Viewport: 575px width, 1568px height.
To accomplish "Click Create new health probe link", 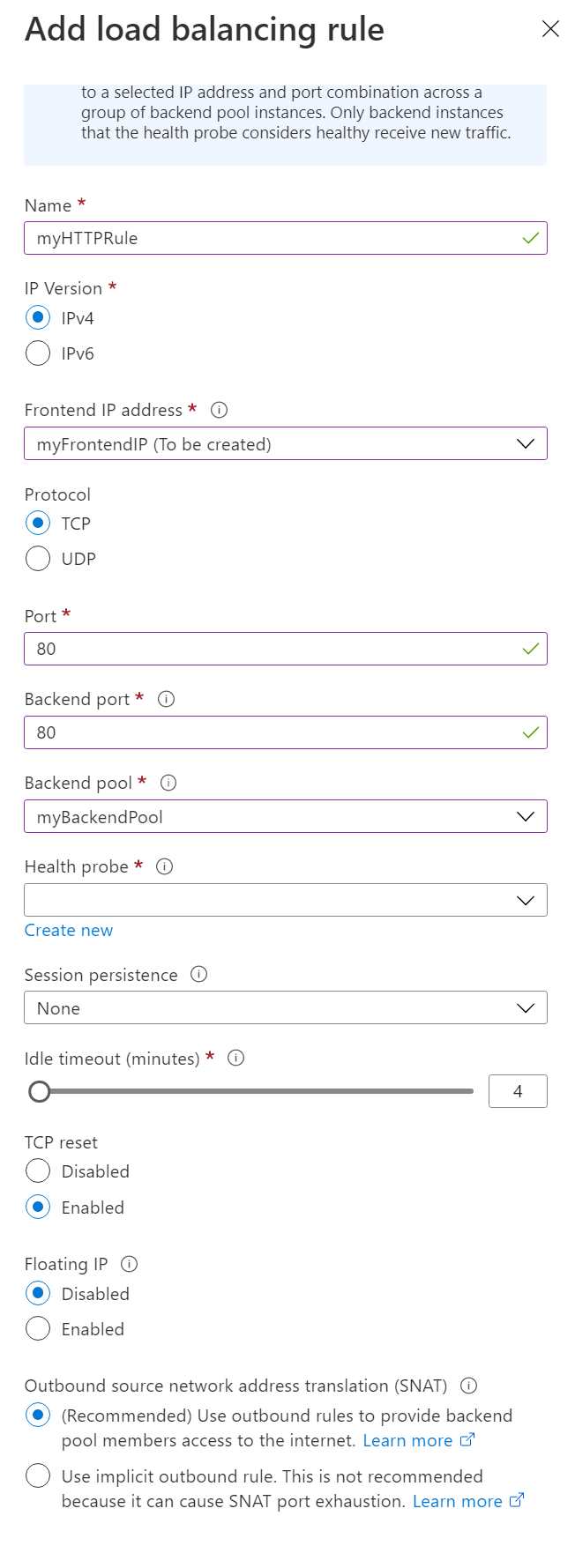I will click(69, 931).
